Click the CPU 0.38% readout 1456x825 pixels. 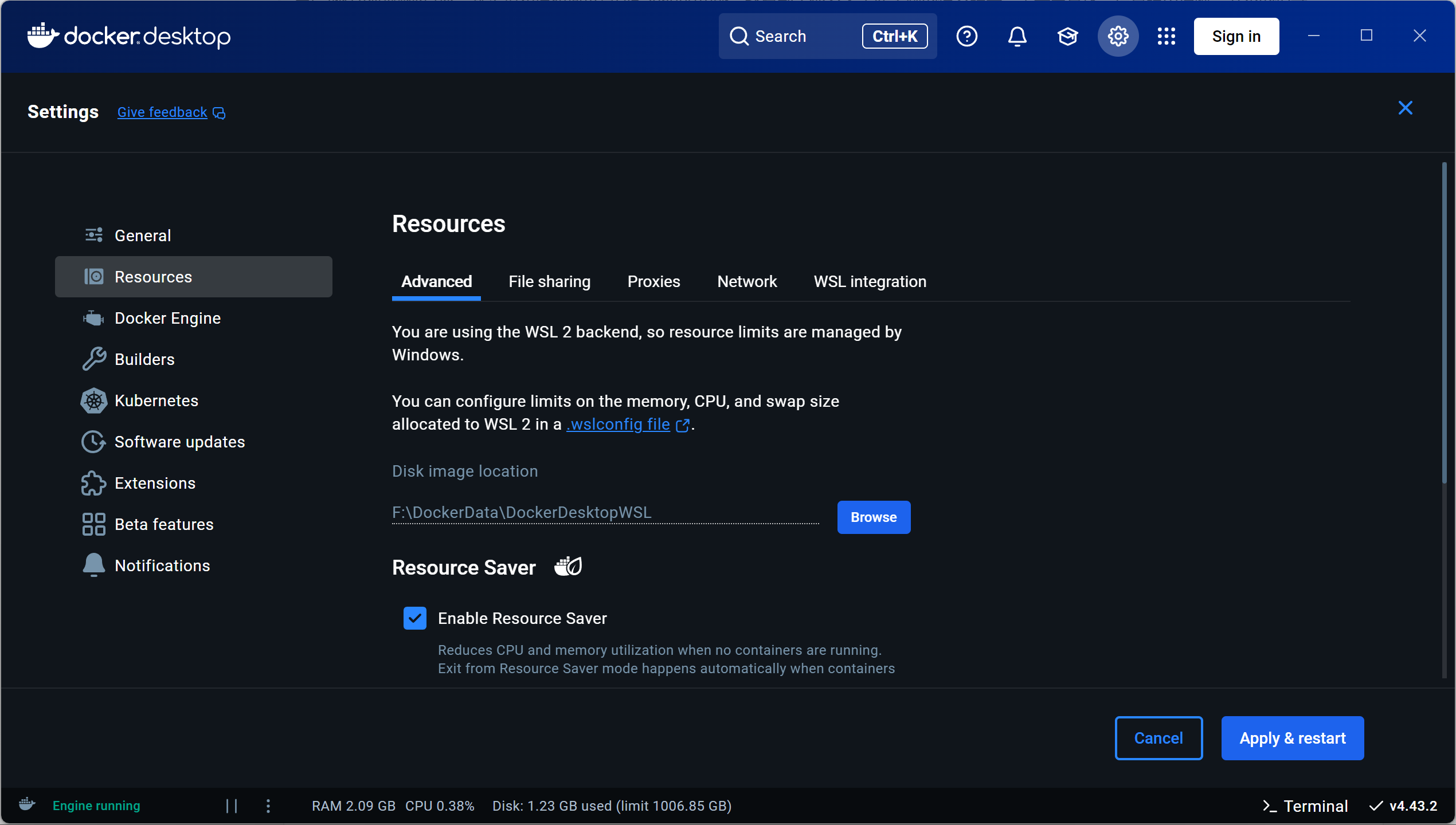pos(440,806)
